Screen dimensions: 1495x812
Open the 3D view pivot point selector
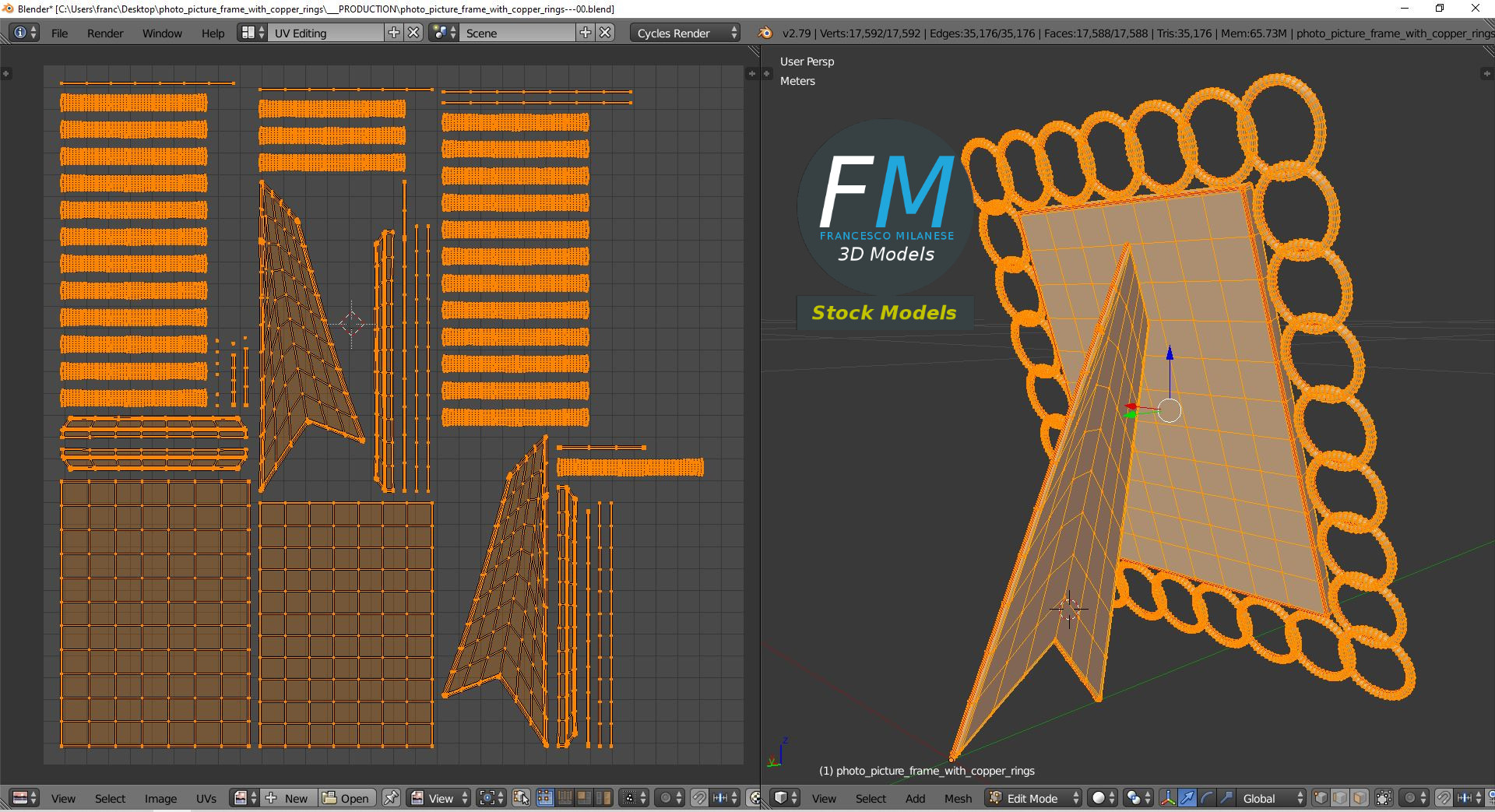tap(1138, 798)
